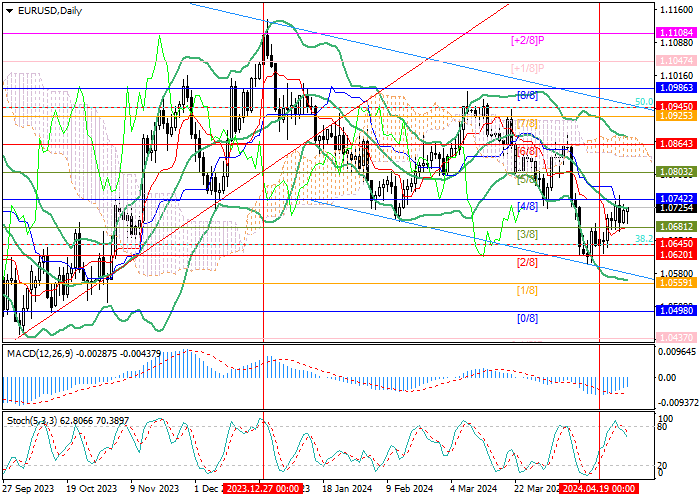Select the blue 1.04980 price label
Viewport: 700px width, 500px height.
677,311
